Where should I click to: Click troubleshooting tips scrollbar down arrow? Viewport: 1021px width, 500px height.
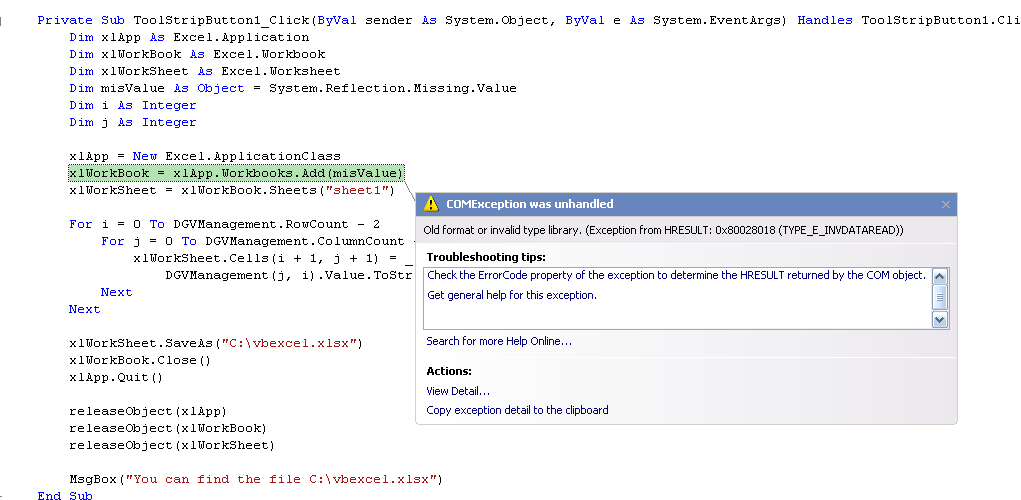click(940, 319)
